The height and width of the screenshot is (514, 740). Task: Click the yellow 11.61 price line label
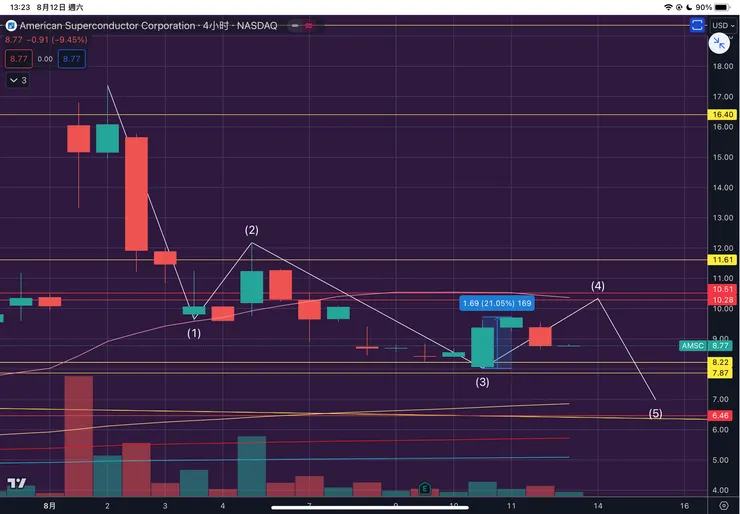click(x=722, y=260)
